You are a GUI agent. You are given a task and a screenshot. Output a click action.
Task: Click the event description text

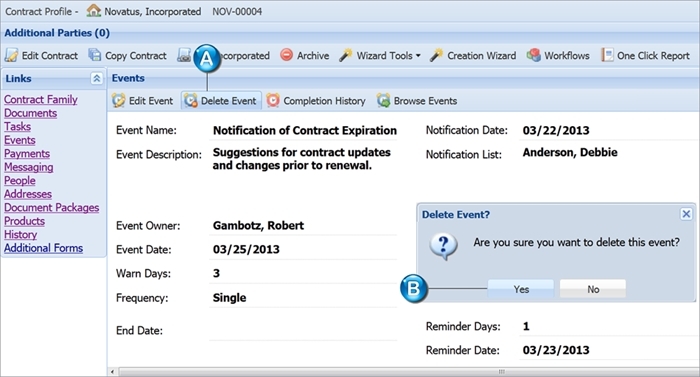301,159
